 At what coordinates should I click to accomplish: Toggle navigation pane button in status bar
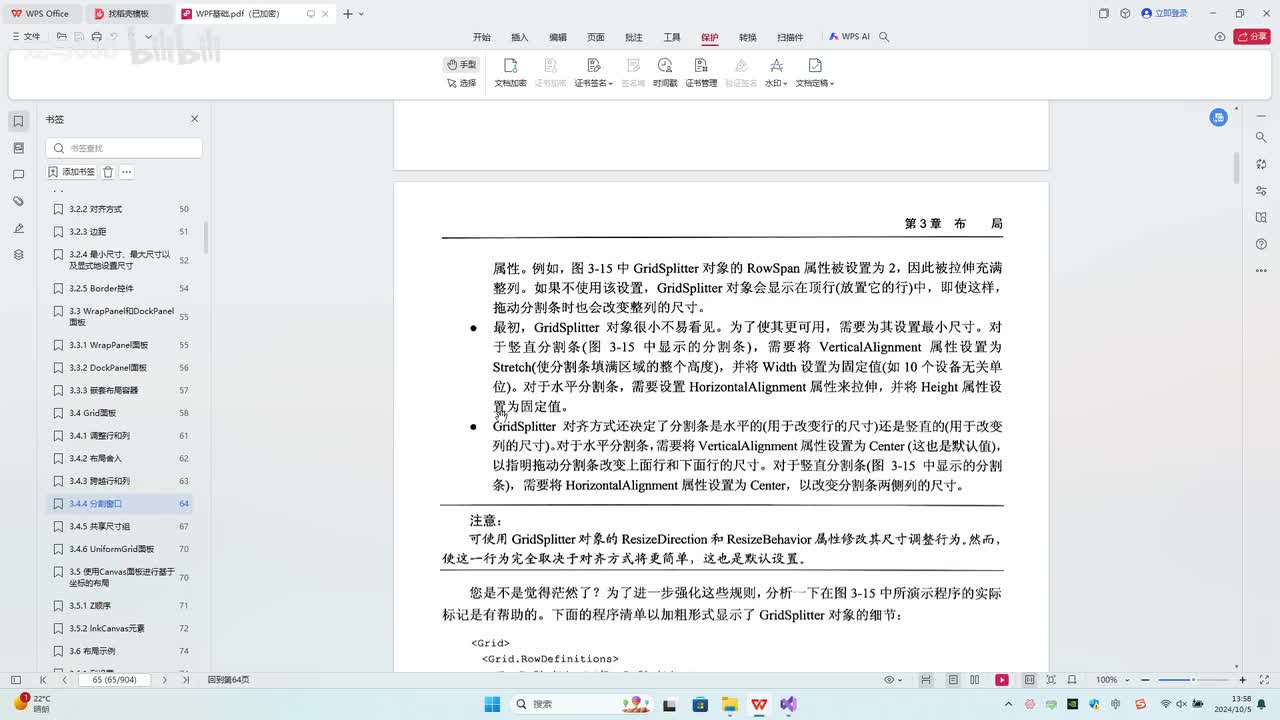(x=15, y=680)
